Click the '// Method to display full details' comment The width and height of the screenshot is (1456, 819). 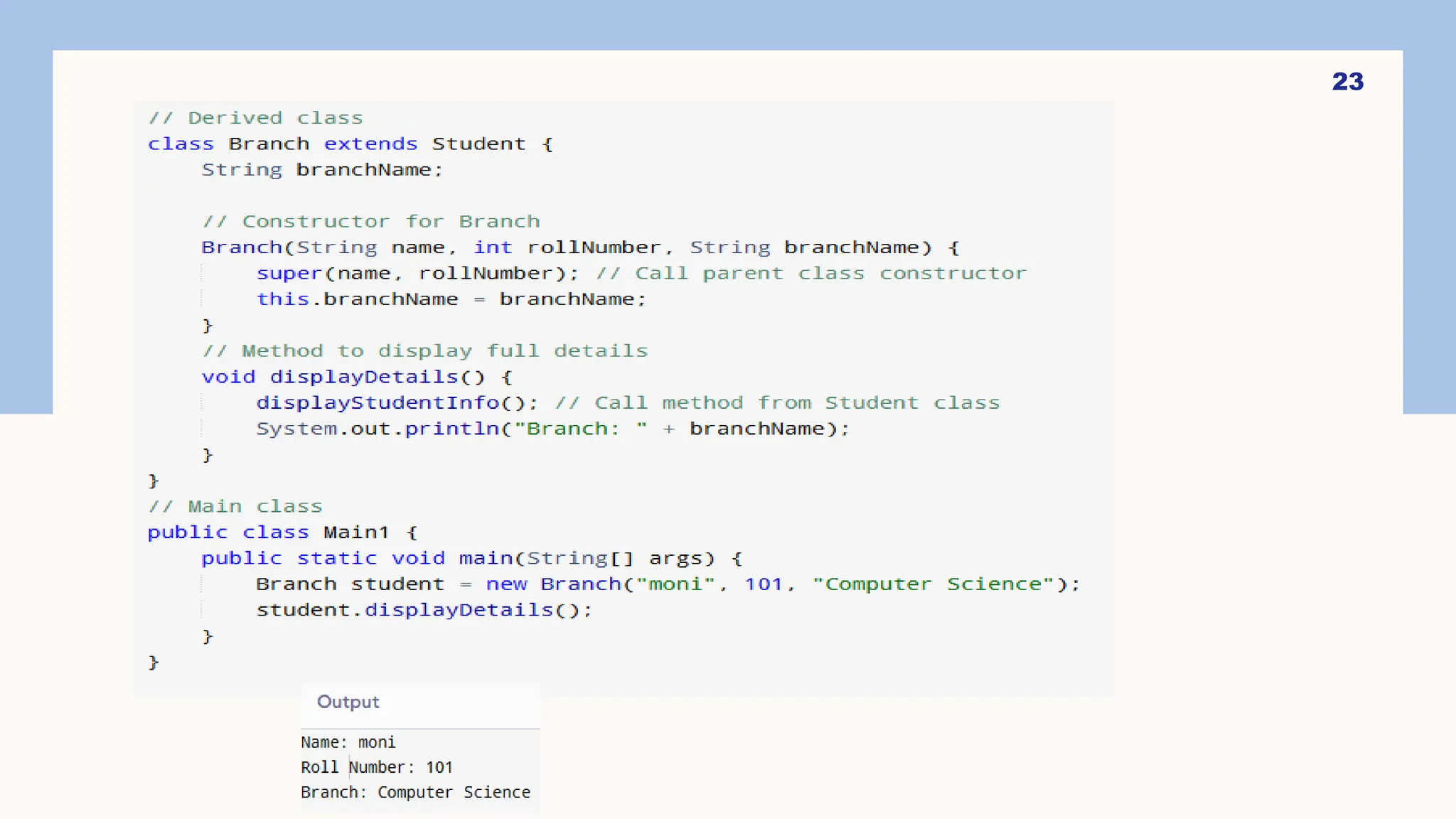[424, 351]
